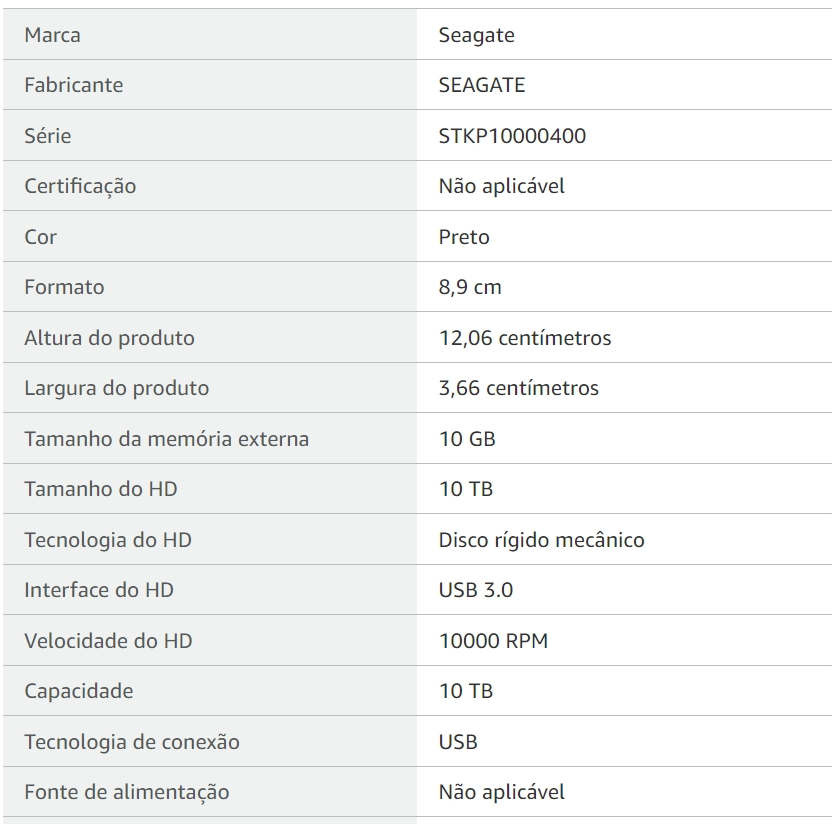The width and height of the screenshot is (840, 824).
Task: Click the Seagate brand value
Action: point(476,35)
